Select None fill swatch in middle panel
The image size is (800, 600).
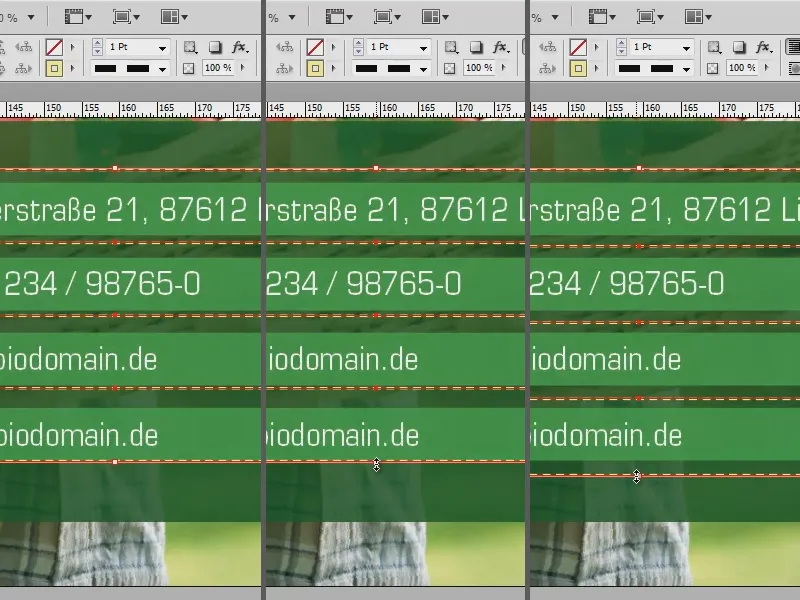tap(315, 47)
